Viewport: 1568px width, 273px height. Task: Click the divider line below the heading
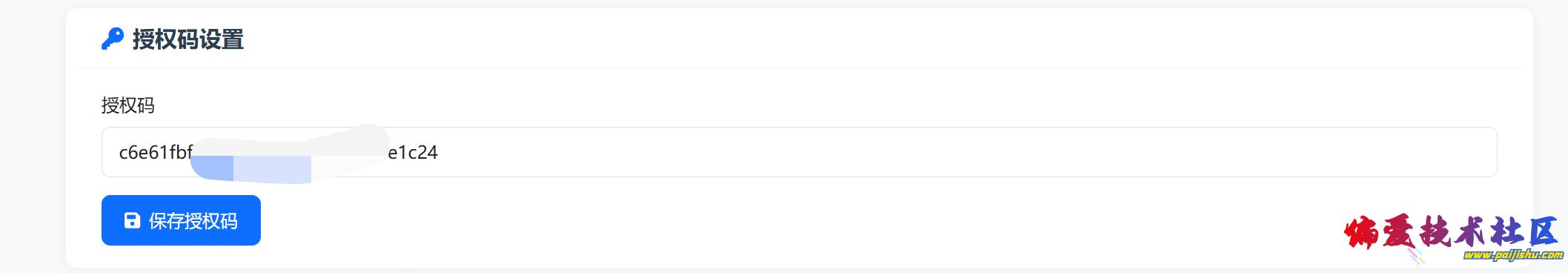click(800, 68)
